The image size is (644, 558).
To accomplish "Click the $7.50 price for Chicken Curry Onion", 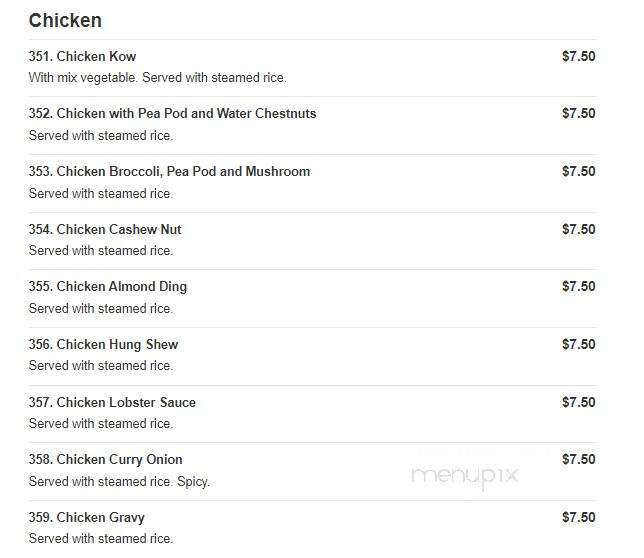I will pos(579,459).
